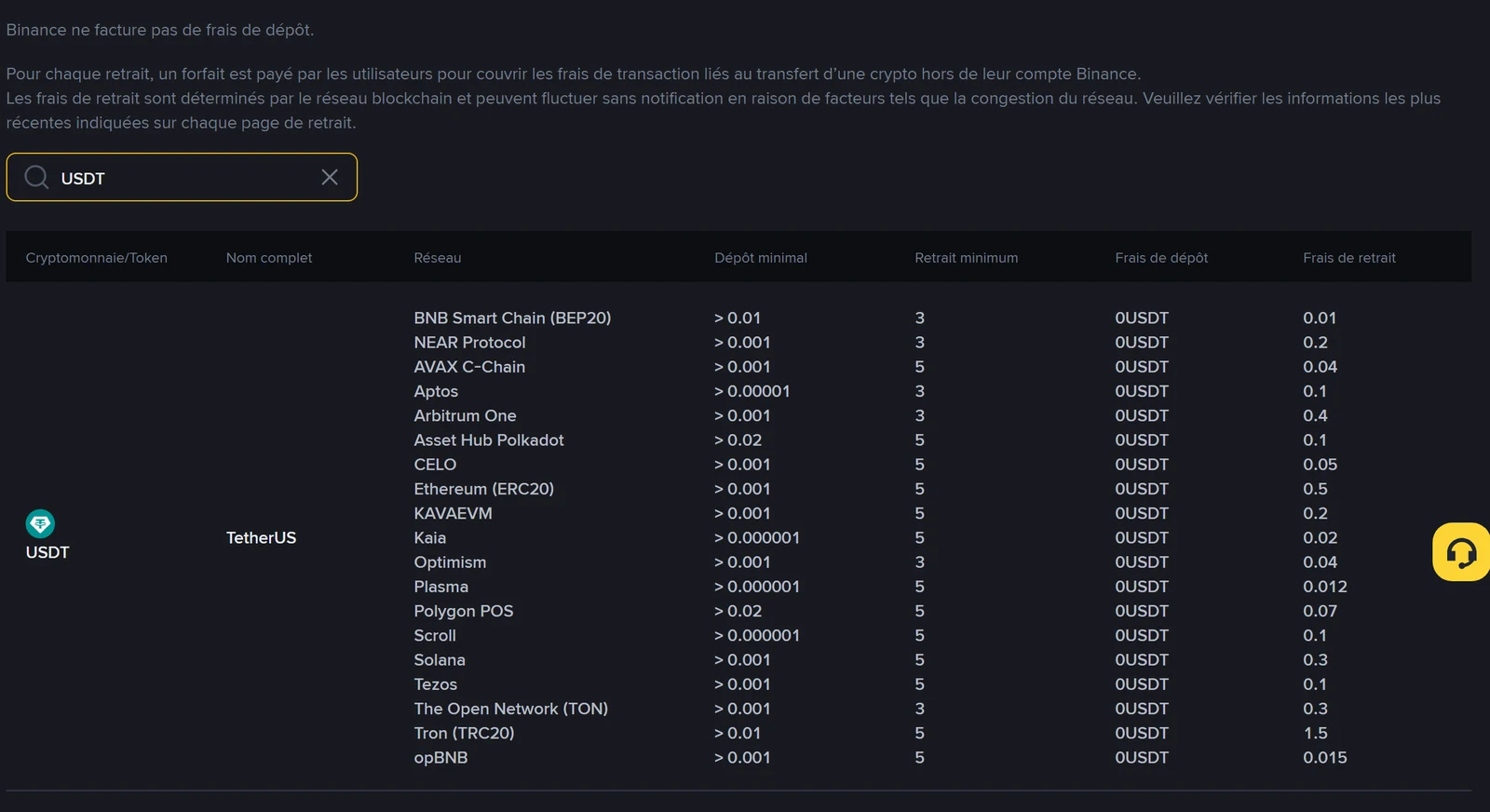Select the Optimism network entry
1490x812 pixels.
pyautogui.click(x=450, y=562)
